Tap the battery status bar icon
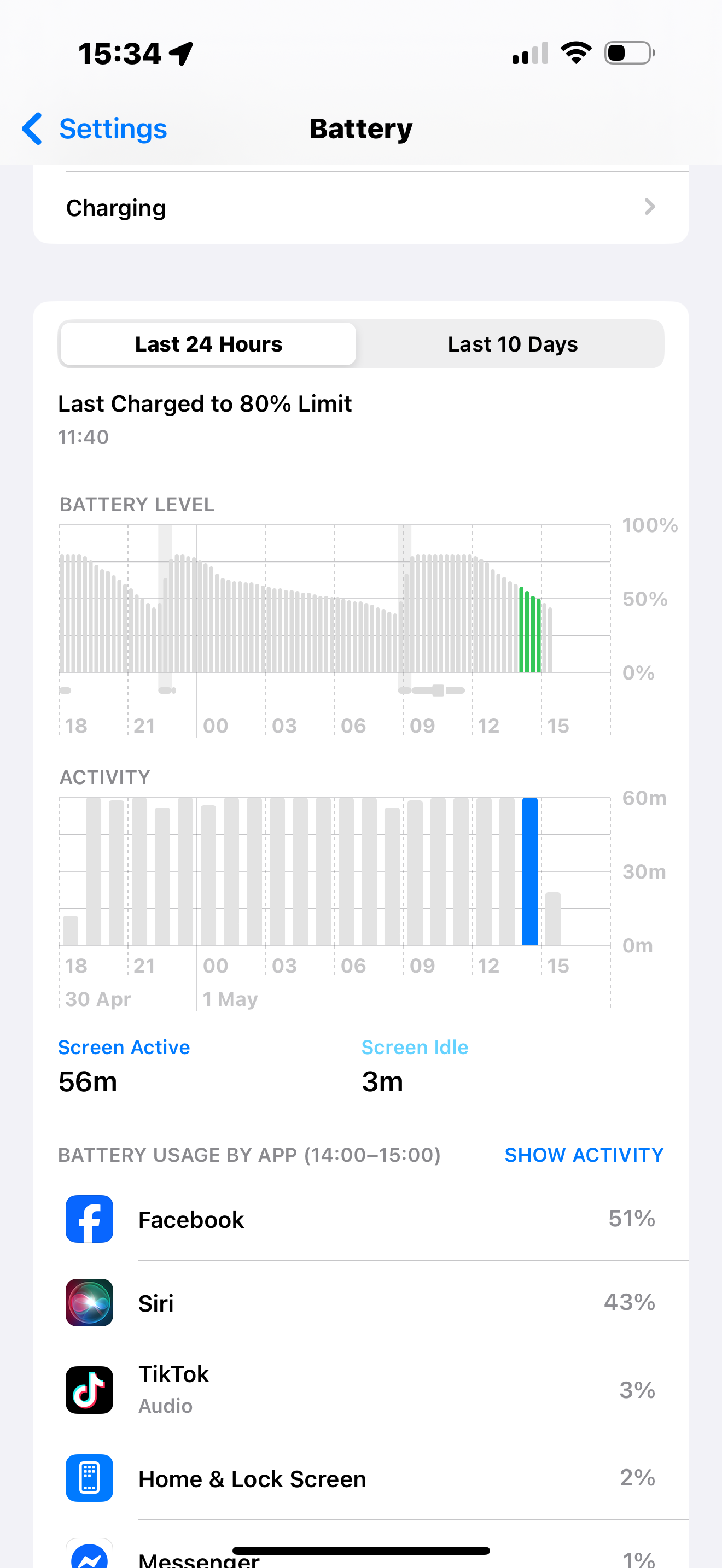This screenshot has height=1568, width=722. coord(630,53)
